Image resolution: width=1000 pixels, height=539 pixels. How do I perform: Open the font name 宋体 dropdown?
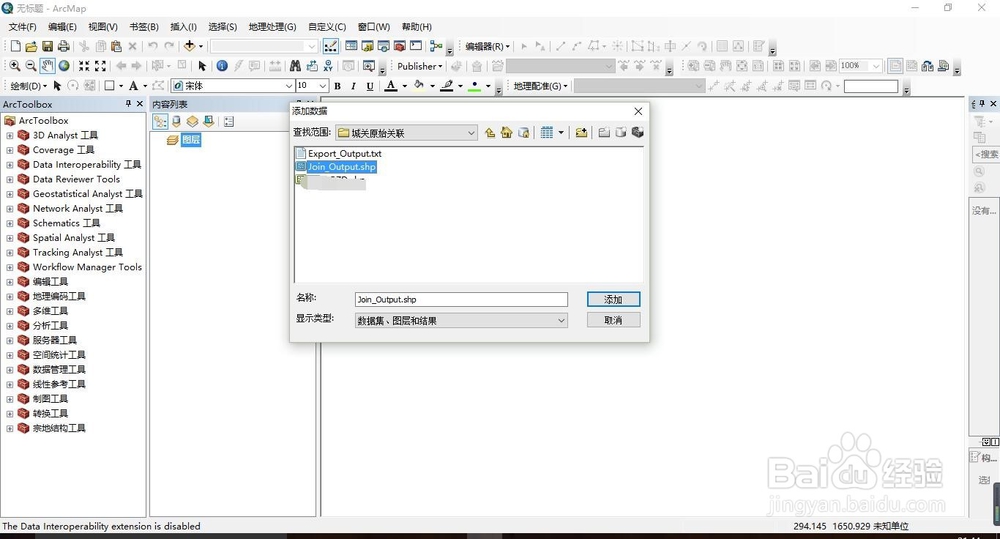click(x=288, y=85)
